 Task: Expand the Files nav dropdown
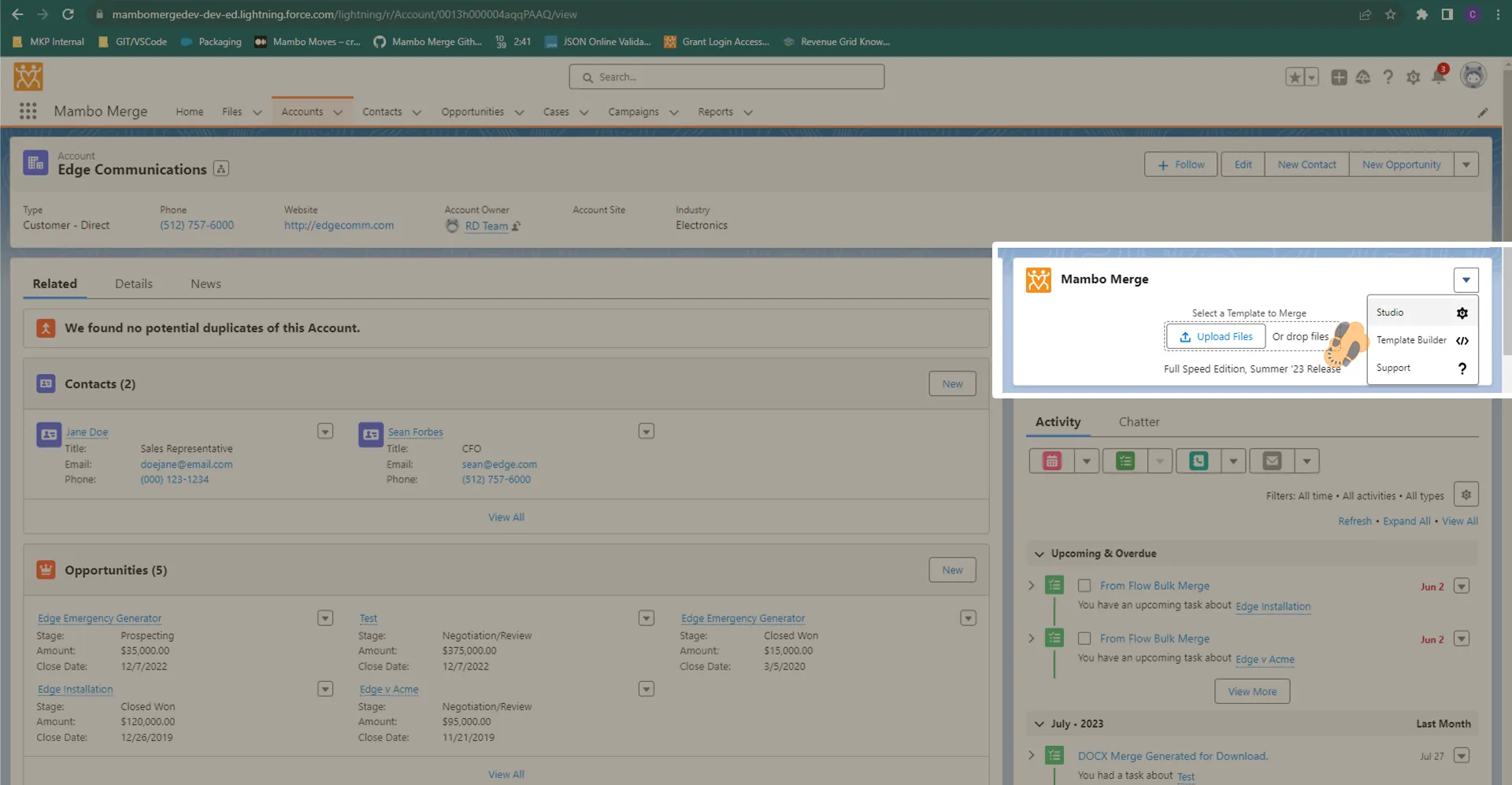pyautogui.click(x=257, y=113)
